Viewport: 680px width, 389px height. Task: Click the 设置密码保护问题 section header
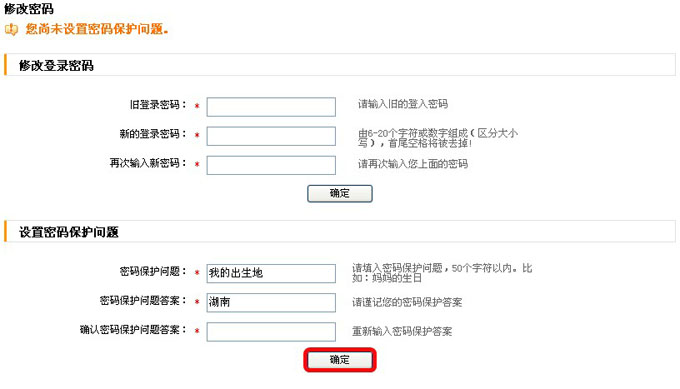tap(69, 232)
